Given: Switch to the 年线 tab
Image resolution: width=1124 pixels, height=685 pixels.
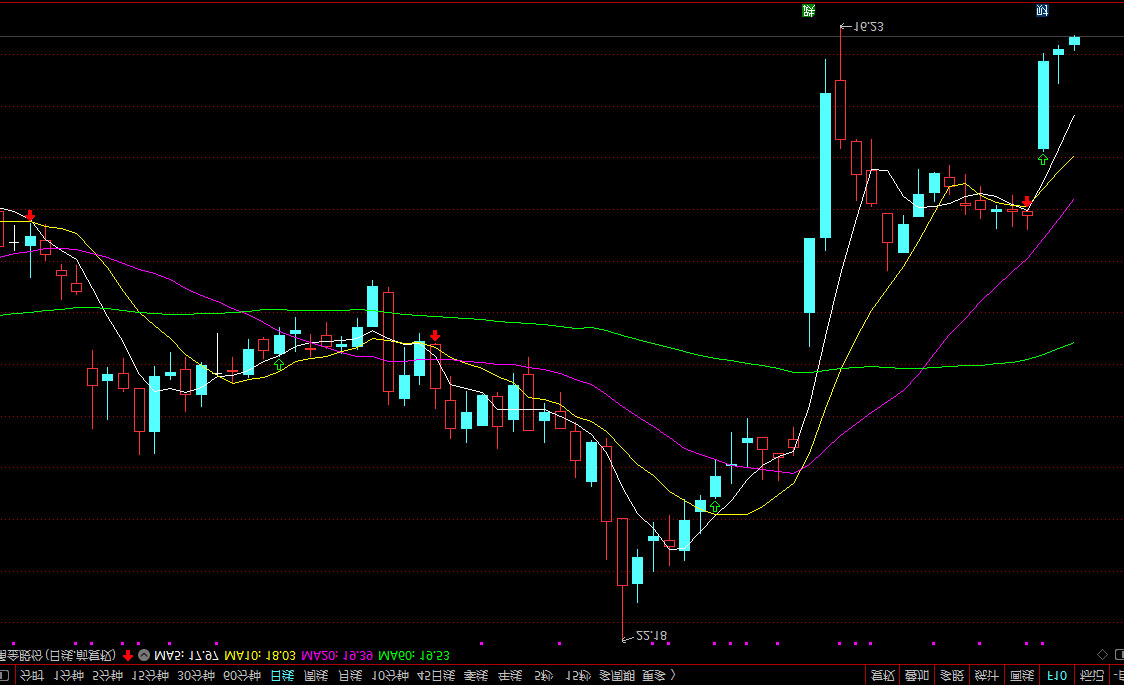Looking at the screenshot, I should [x=510, y=676].
